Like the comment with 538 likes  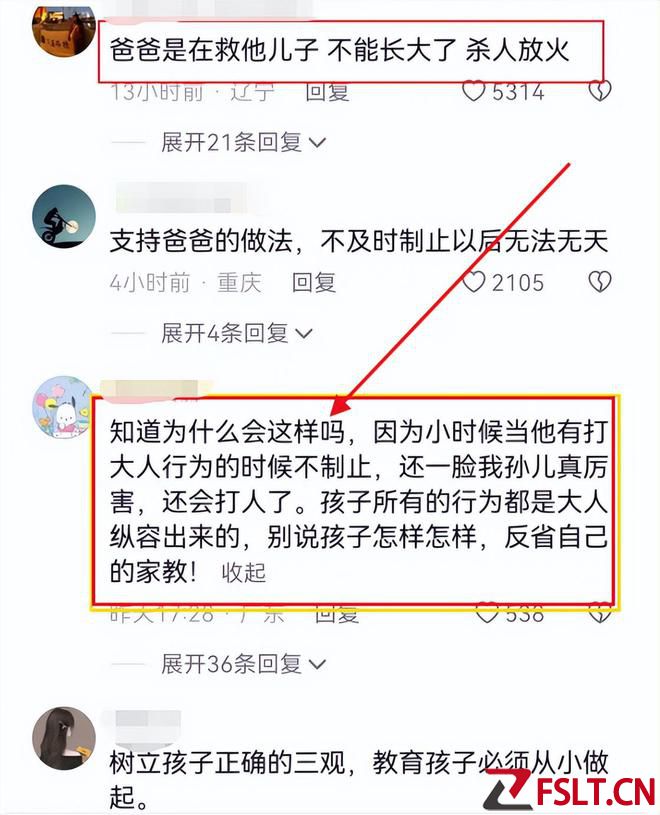[x=487, y=613]
